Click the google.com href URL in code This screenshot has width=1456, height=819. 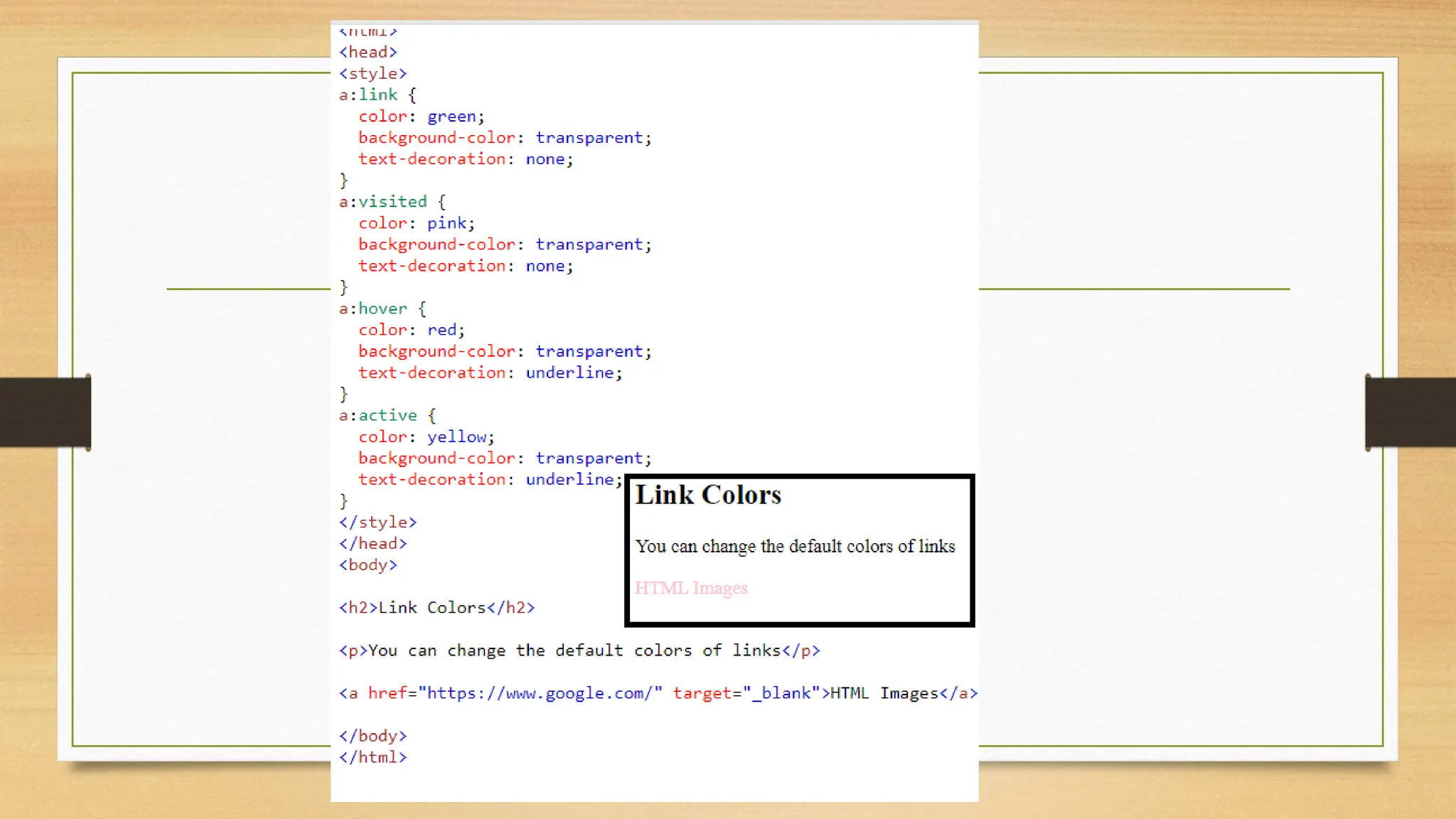point(540,693)
